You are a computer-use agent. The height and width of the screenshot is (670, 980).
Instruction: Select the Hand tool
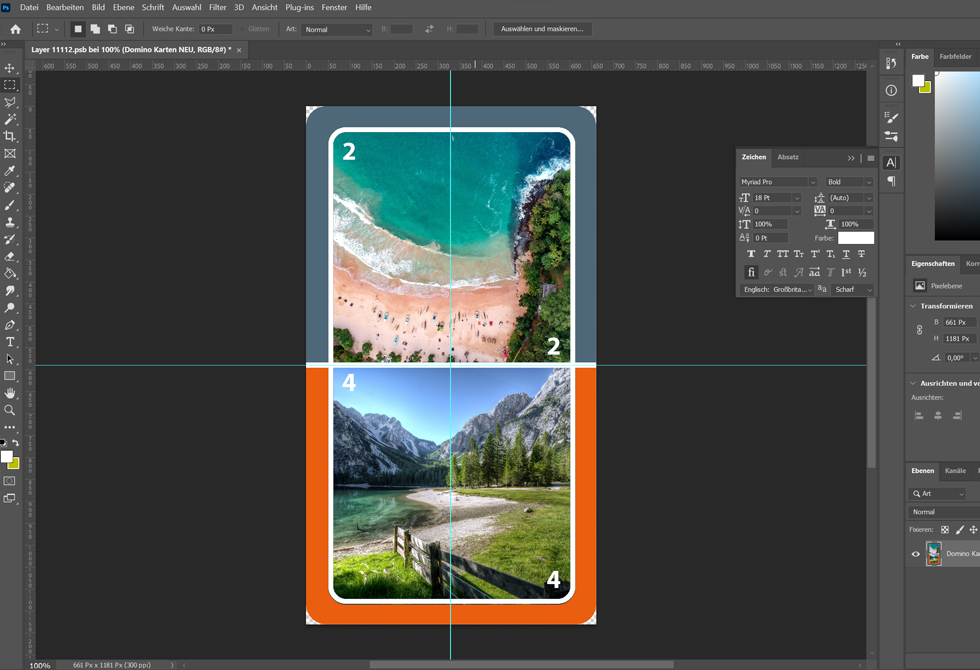click(10, 393)
